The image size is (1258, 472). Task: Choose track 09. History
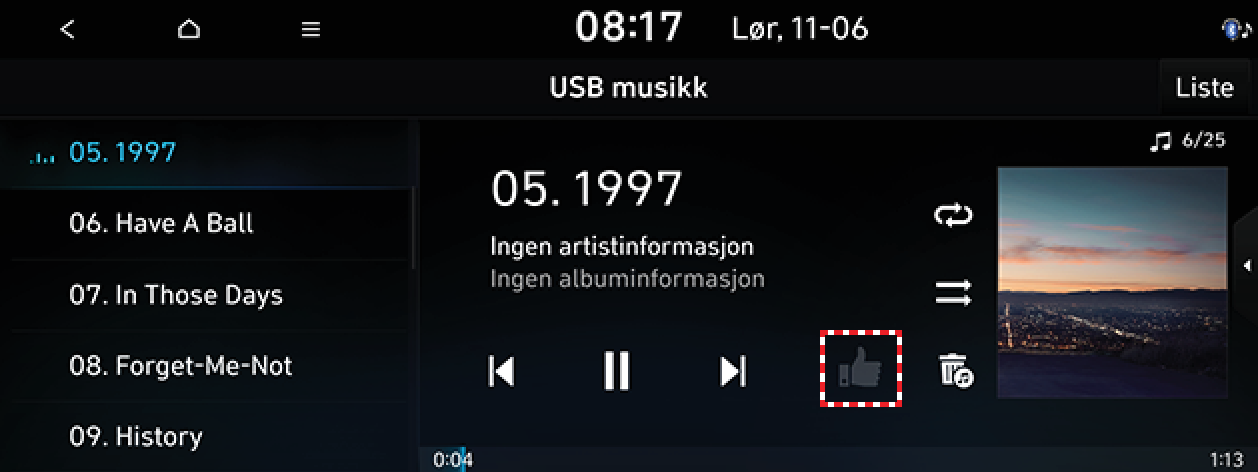[x=206, y=436]
